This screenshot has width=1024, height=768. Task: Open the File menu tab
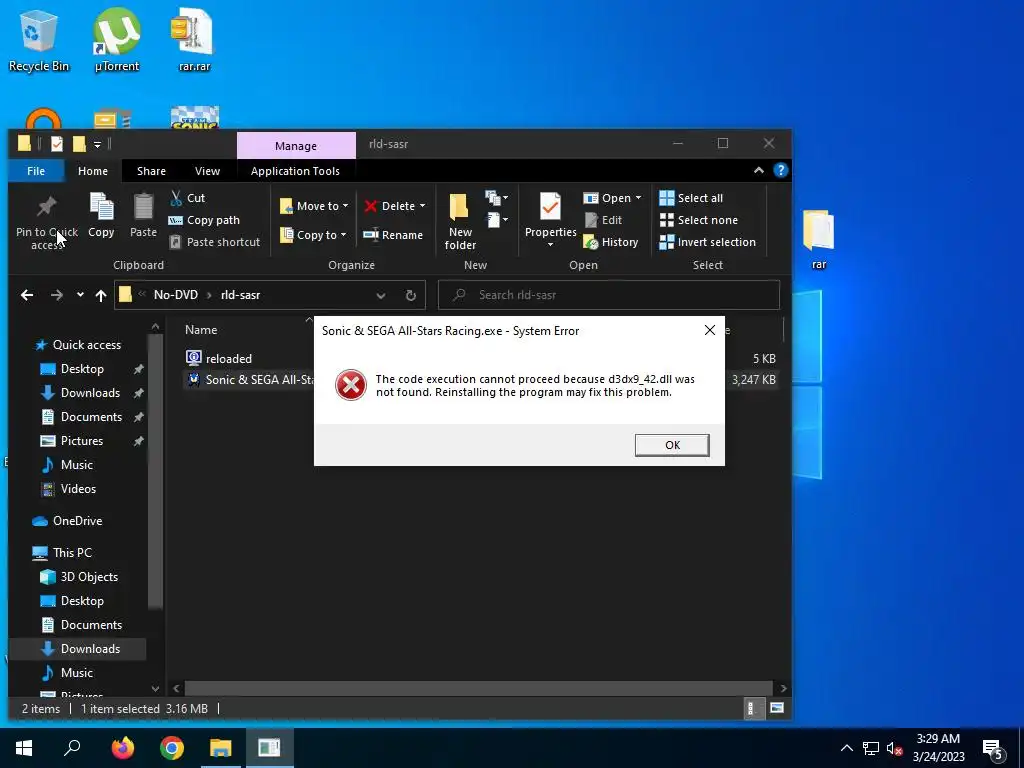click(36, 171)
